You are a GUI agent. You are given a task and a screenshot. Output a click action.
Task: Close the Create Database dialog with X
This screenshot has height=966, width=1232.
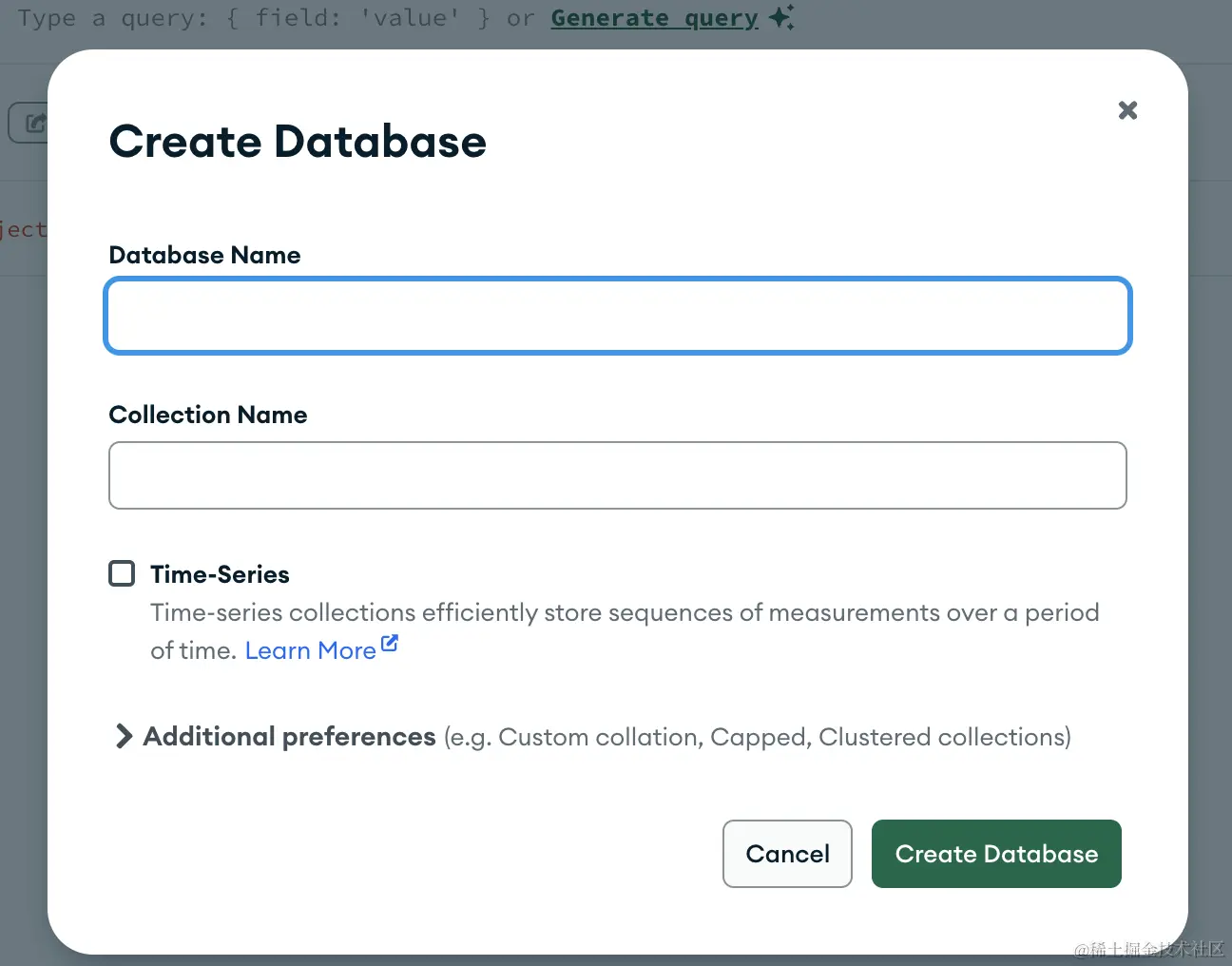pos(1127,110)
